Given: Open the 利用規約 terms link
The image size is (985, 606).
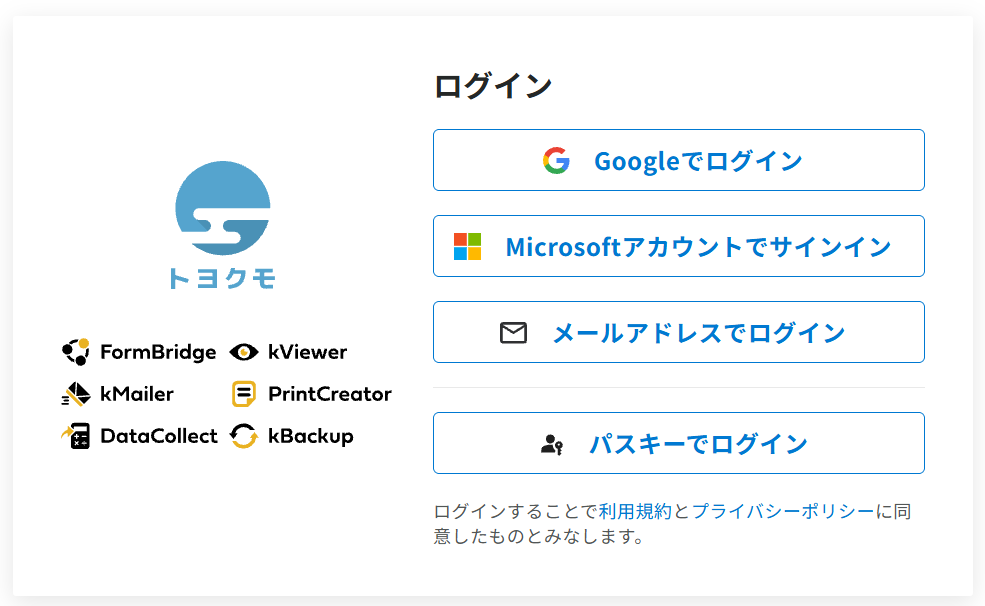Looking at the screenshot, I should pos(635,511).
